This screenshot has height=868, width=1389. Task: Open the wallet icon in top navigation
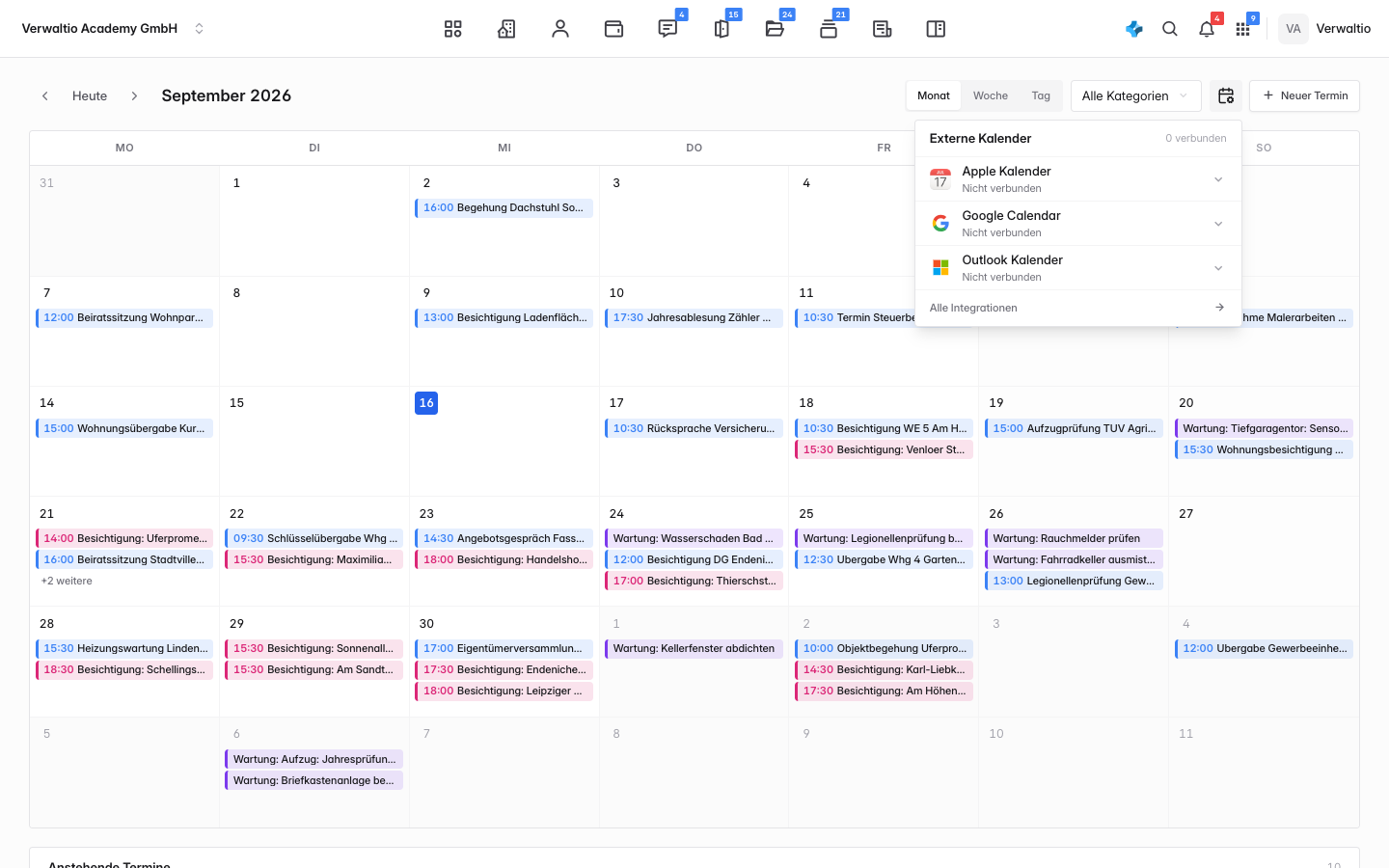pos(613,29)
